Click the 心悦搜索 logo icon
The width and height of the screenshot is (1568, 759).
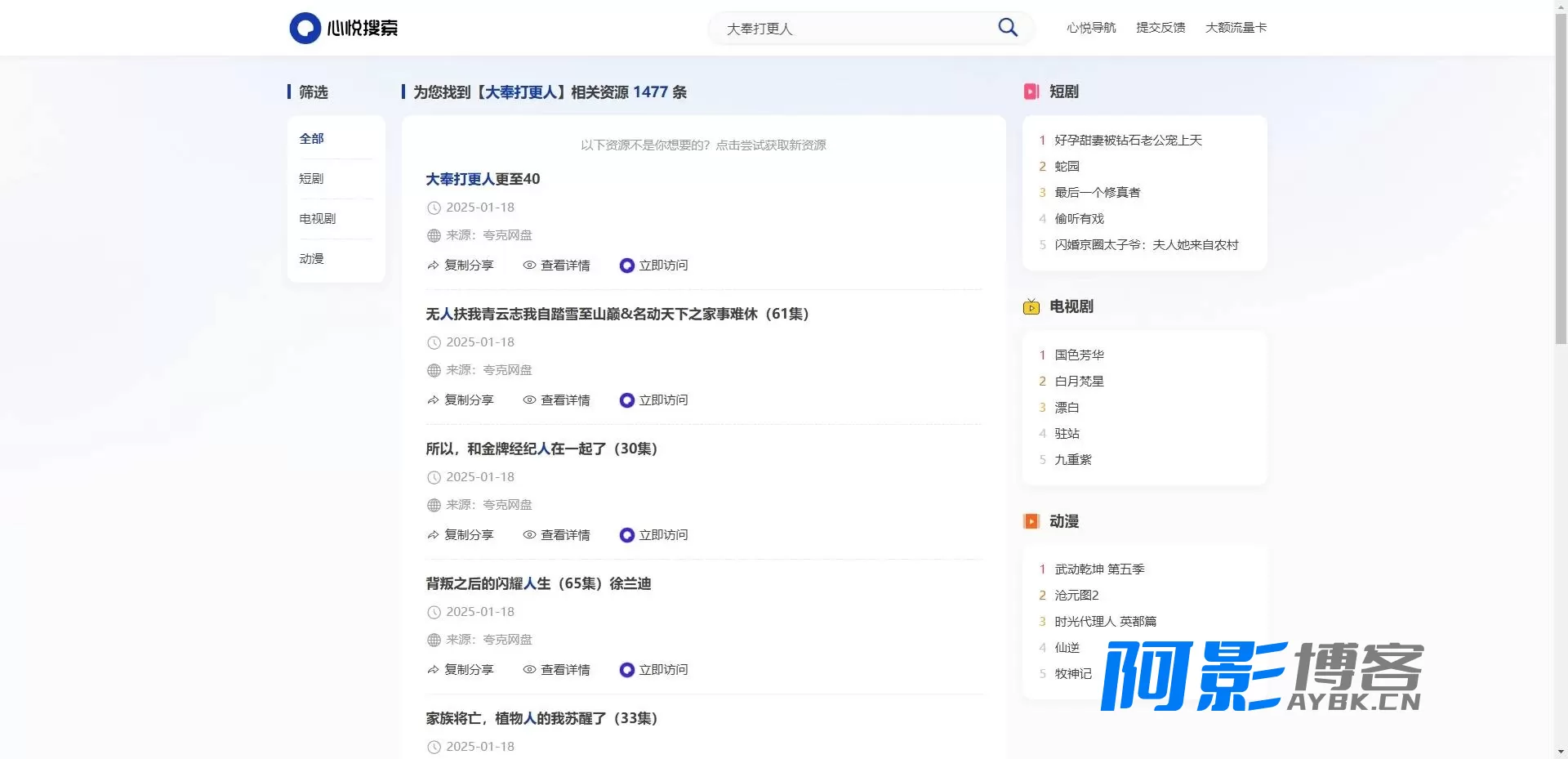point(305,28)
